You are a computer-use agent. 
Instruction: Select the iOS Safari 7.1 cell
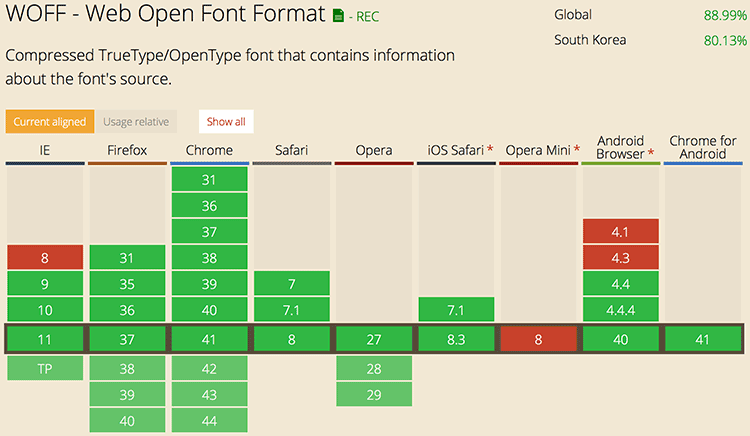click(456, 310)
